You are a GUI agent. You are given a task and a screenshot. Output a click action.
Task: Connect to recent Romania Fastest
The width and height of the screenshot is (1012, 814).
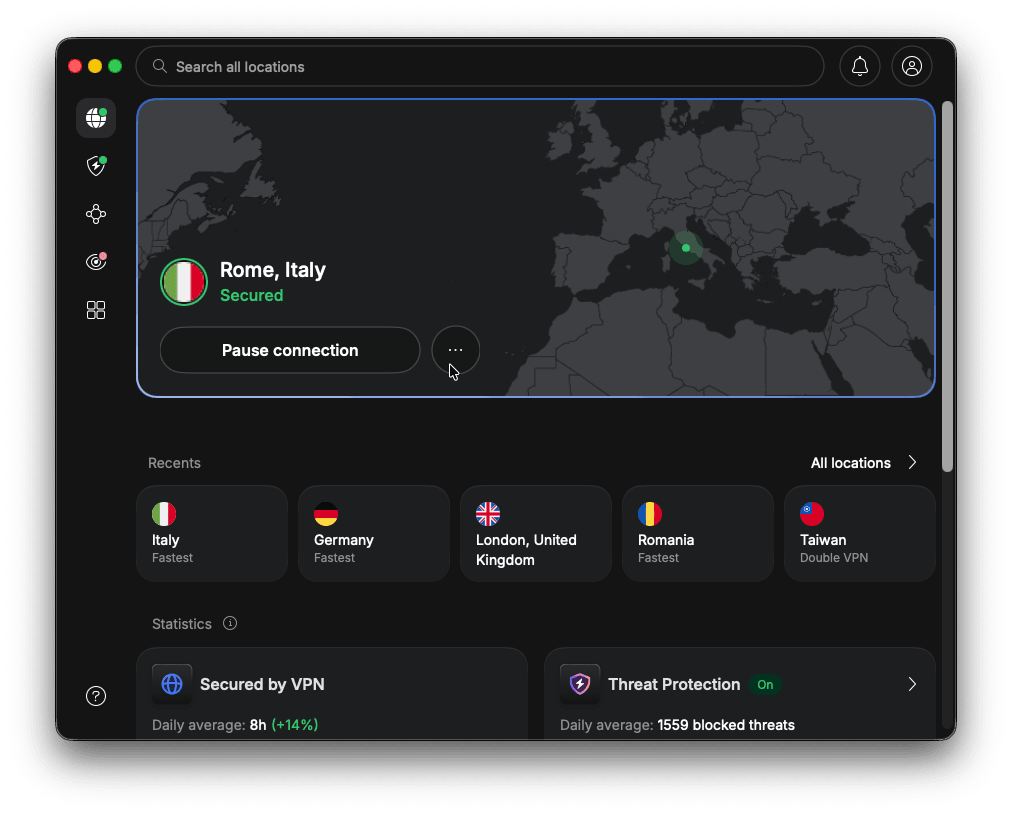point(698,533)
